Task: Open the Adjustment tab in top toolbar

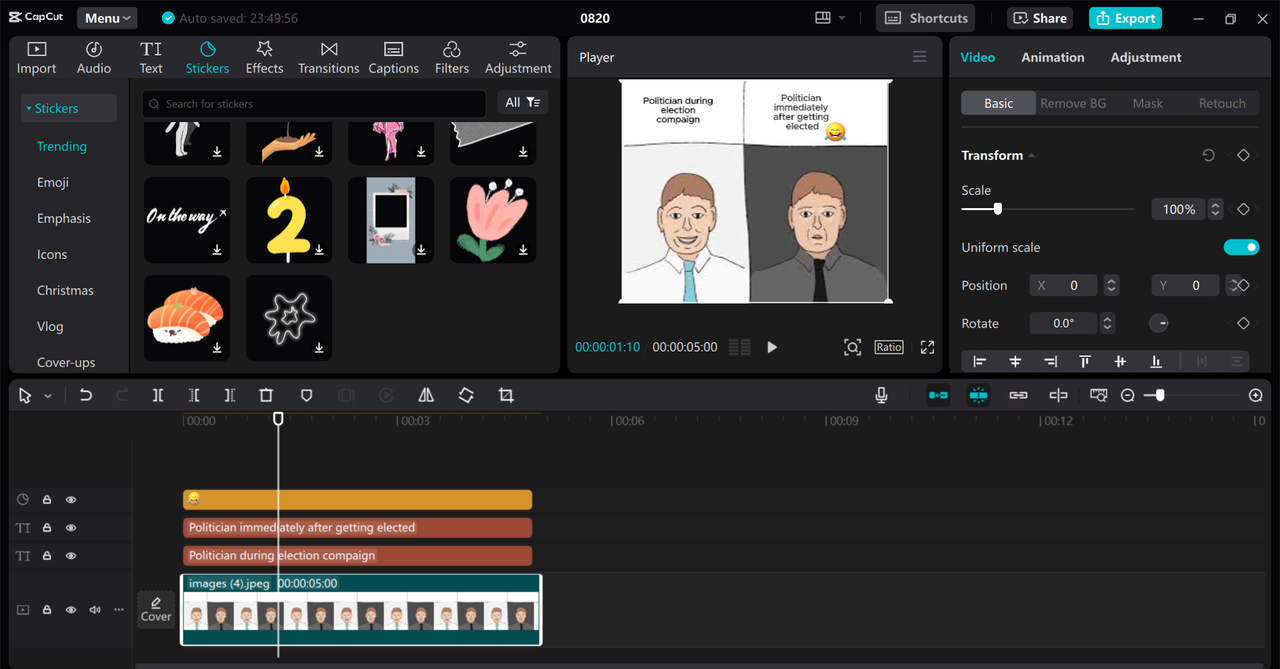Action: click(x=518, y=58)
